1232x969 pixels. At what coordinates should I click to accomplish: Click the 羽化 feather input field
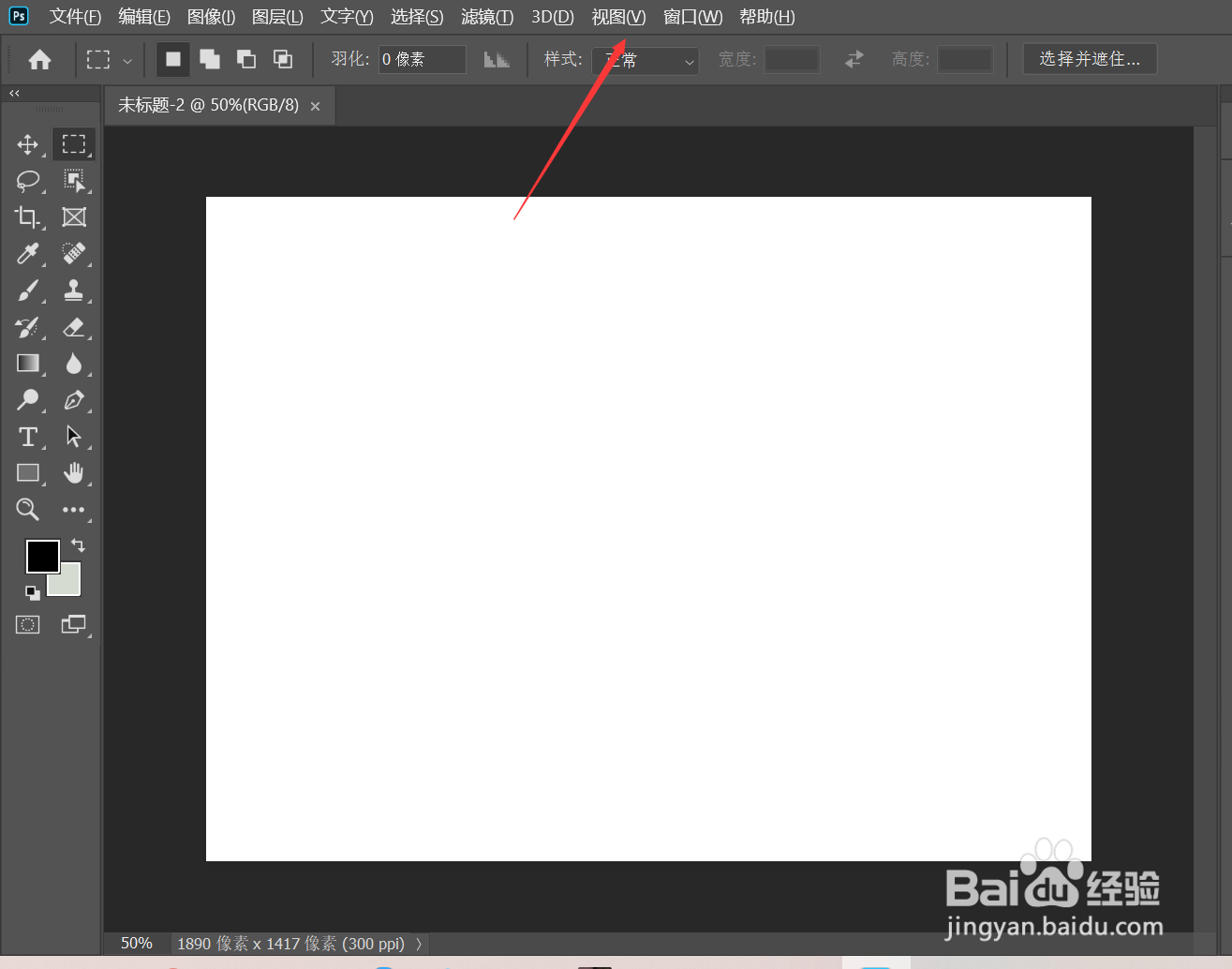coord(422,60)
